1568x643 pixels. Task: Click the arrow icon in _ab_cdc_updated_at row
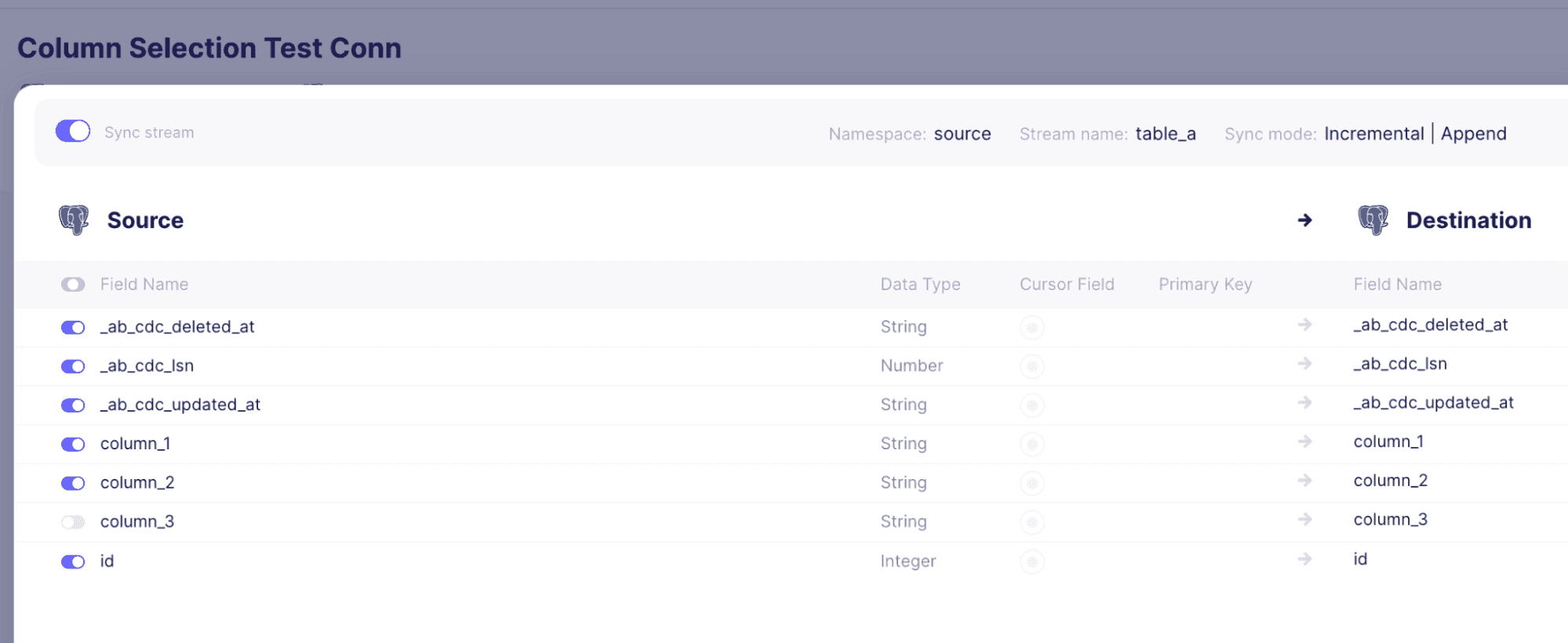[x=1305, y=402]
